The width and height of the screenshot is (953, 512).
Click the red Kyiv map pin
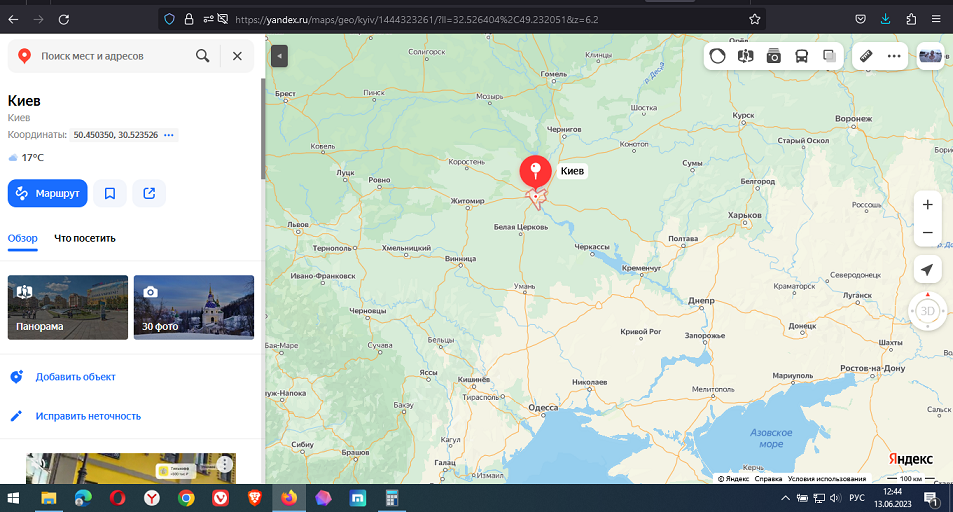[x=535, y=172]
